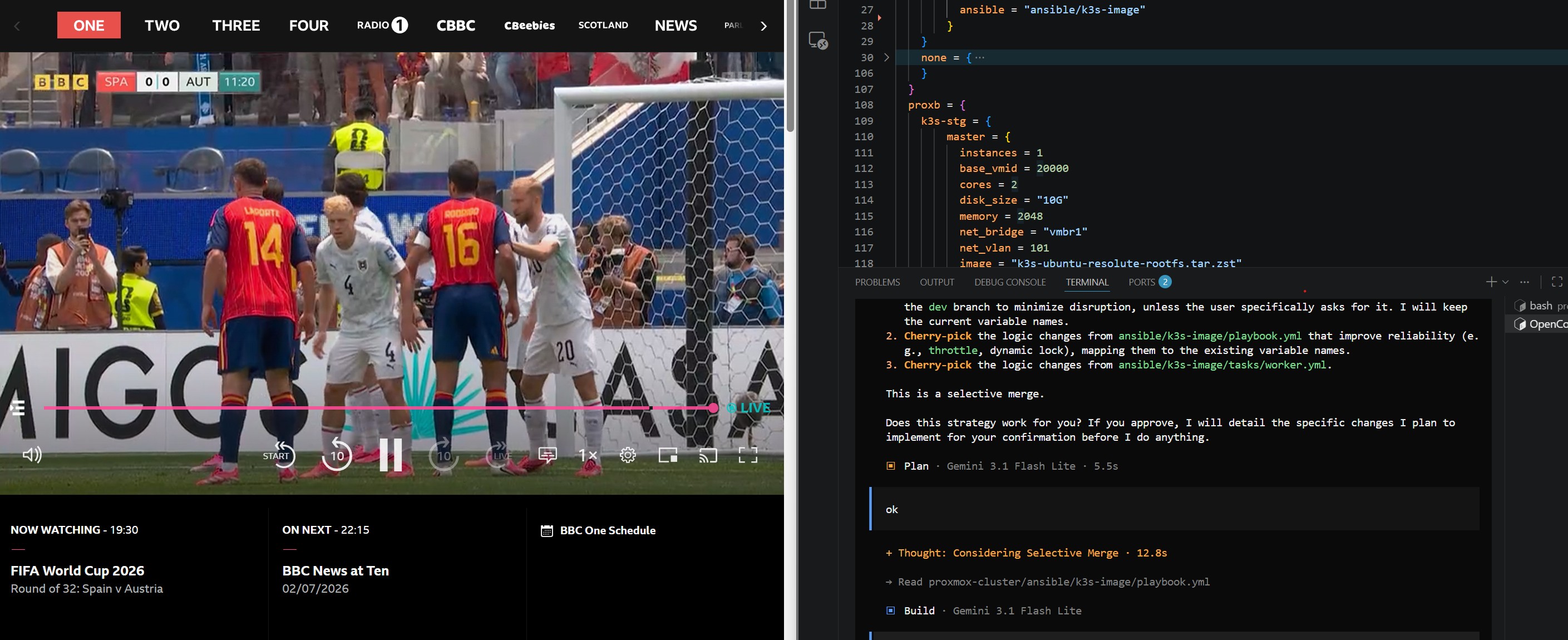Open the terminal launch profile dropdown

pyautogui.click(x=1505, y=282)
